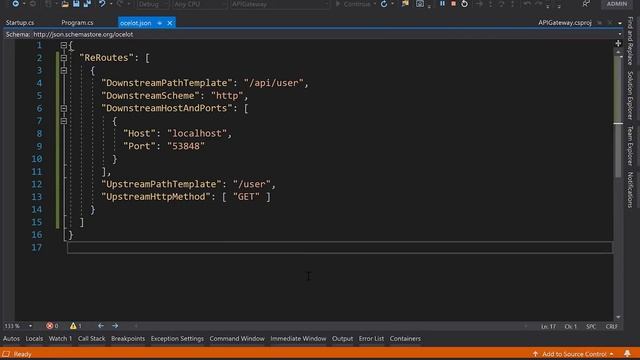The image size is (640, 360).
Task: Select the ocelot.json tab
Action: (136, 23)
